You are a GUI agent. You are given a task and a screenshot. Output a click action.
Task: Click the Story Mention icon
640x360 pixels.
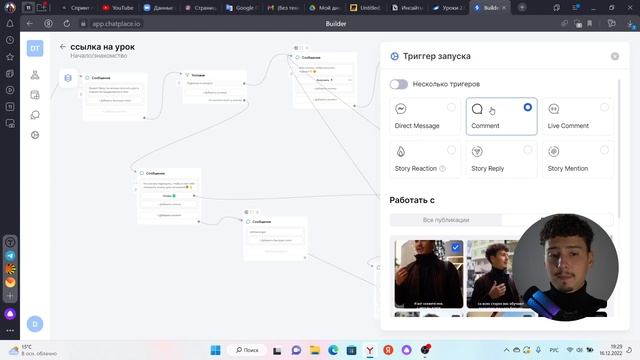(553, 151)
